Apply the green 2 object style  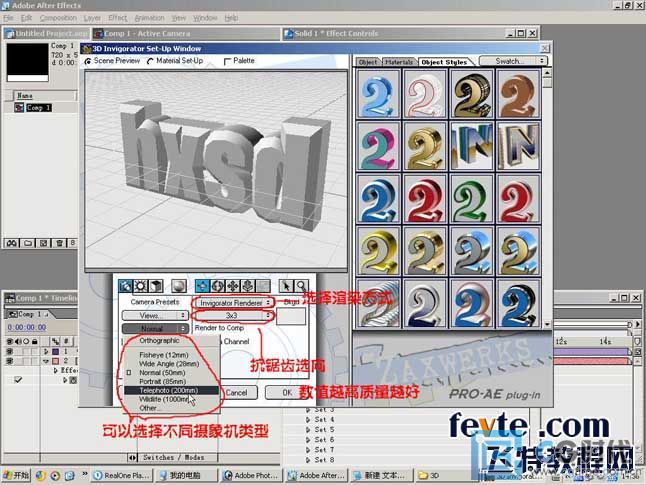pos(472,199)
